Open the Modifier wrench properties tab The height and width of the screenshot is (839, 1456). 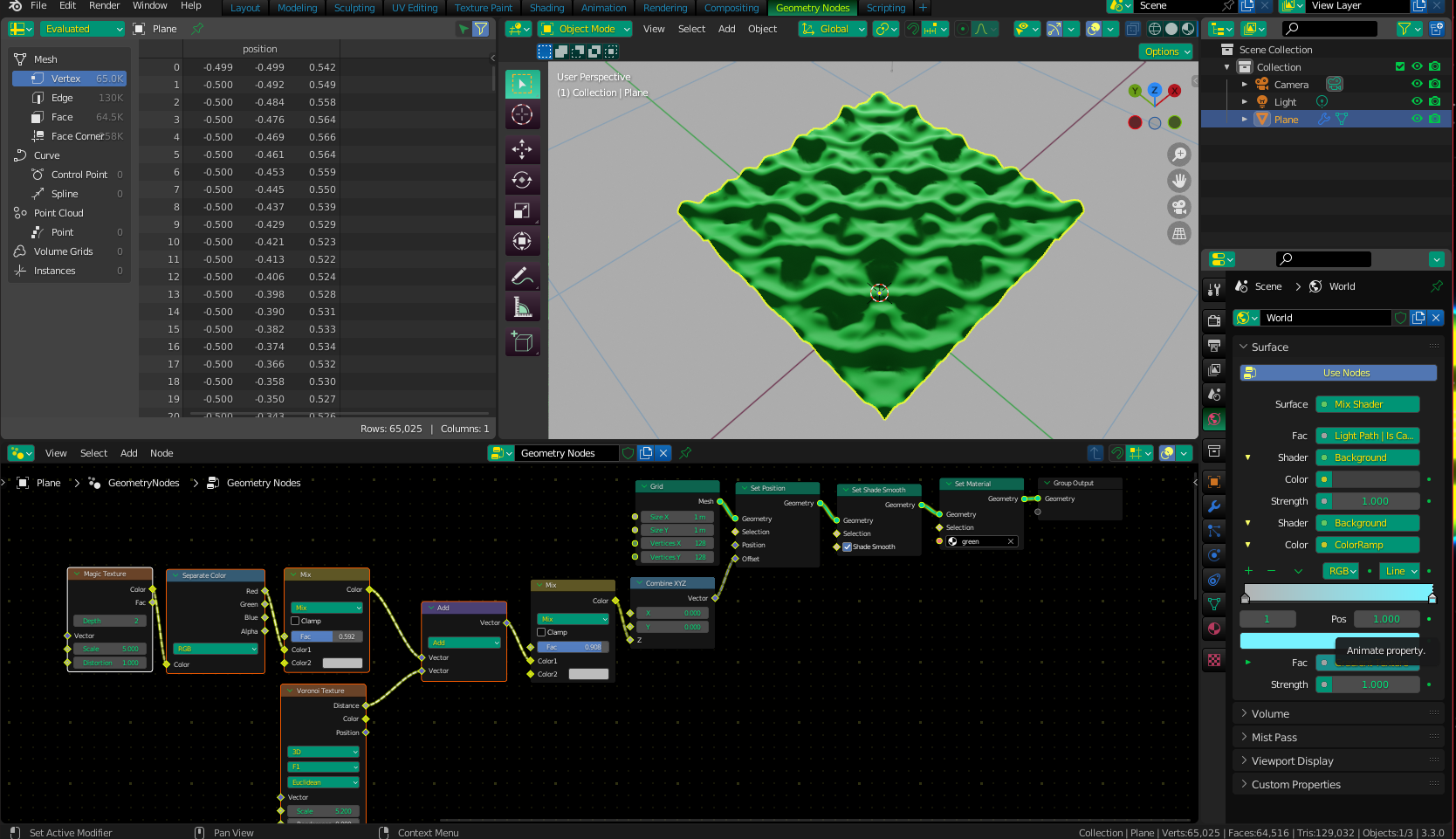(1214, 506)
